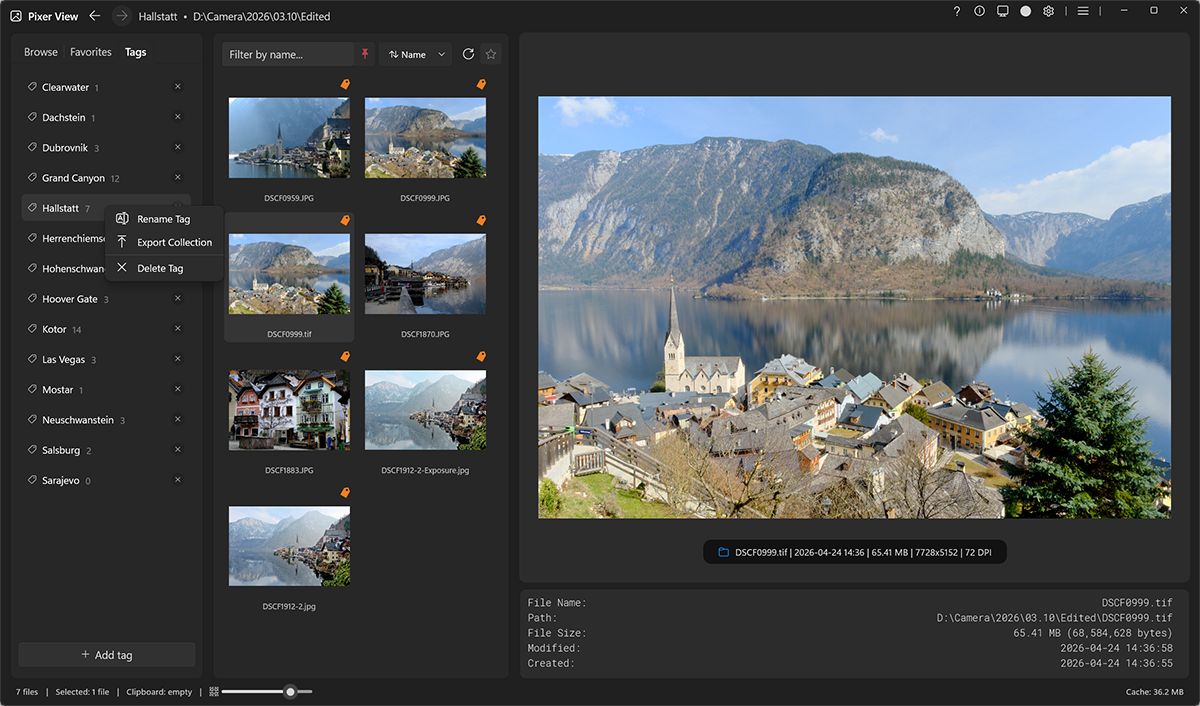Remove the Kotor tag with its X
This screenshot has height=706, width=1200.
177,328
